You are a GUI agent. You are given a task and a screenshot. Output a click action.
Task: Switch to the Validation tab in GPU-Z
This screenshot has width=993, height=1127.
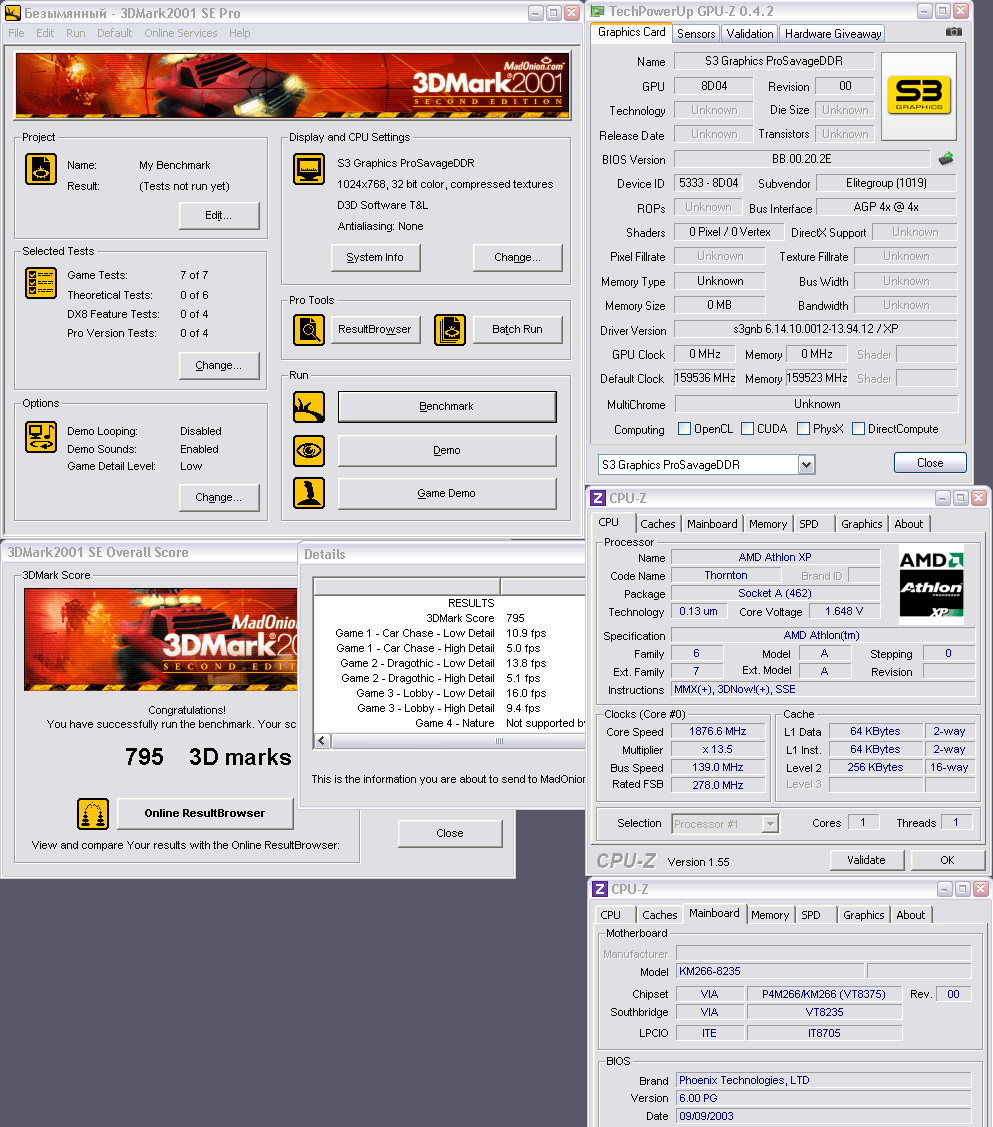tap(749, 34)
